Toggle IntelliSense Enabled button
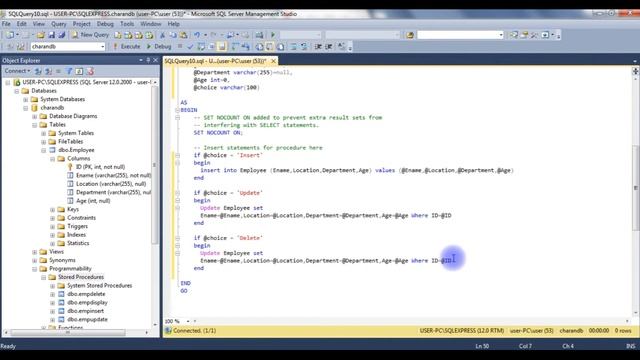640x360 pixels. click(x=222, y=47)
